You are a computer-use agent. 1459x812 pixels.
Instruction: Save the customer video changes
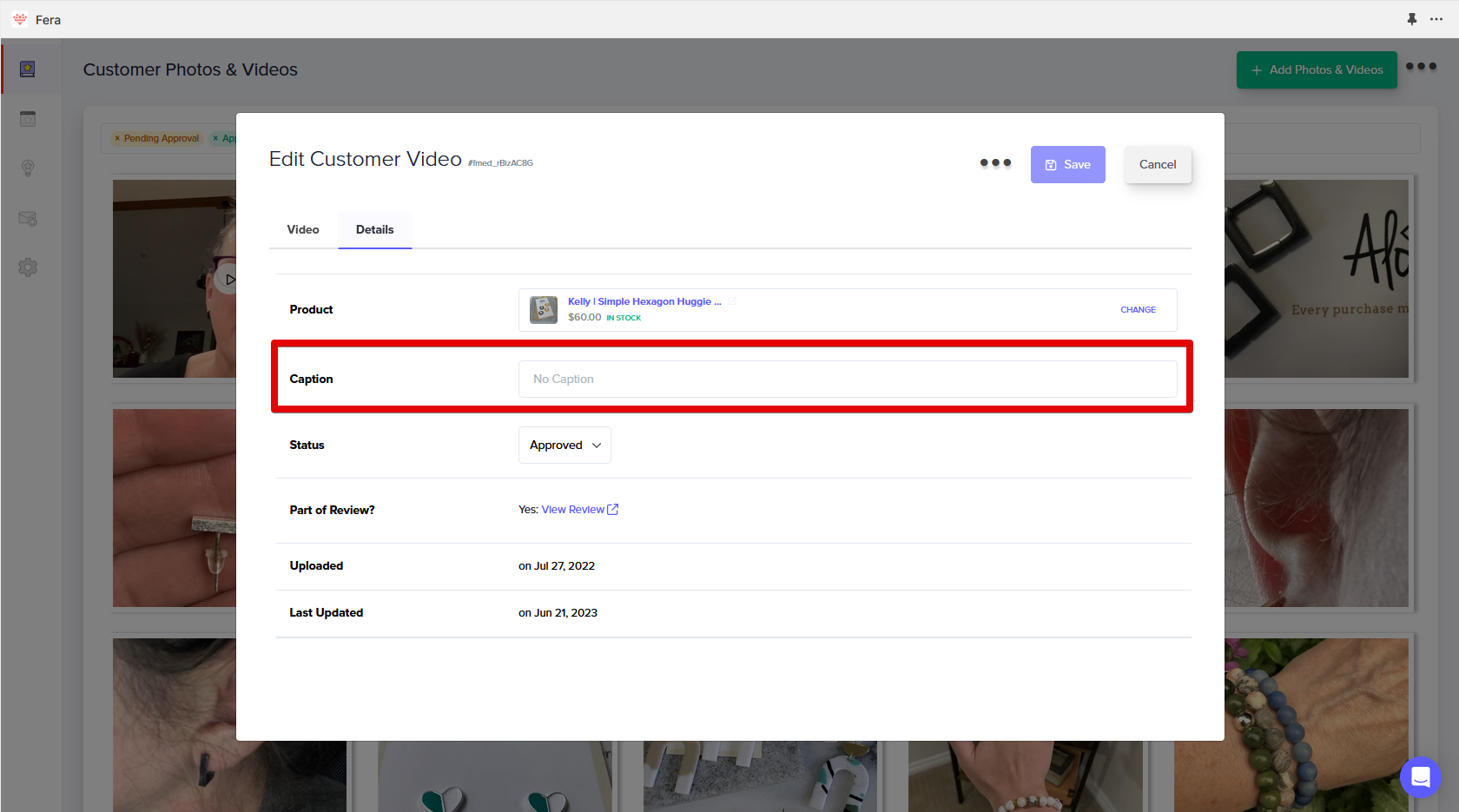(1067, 164)
